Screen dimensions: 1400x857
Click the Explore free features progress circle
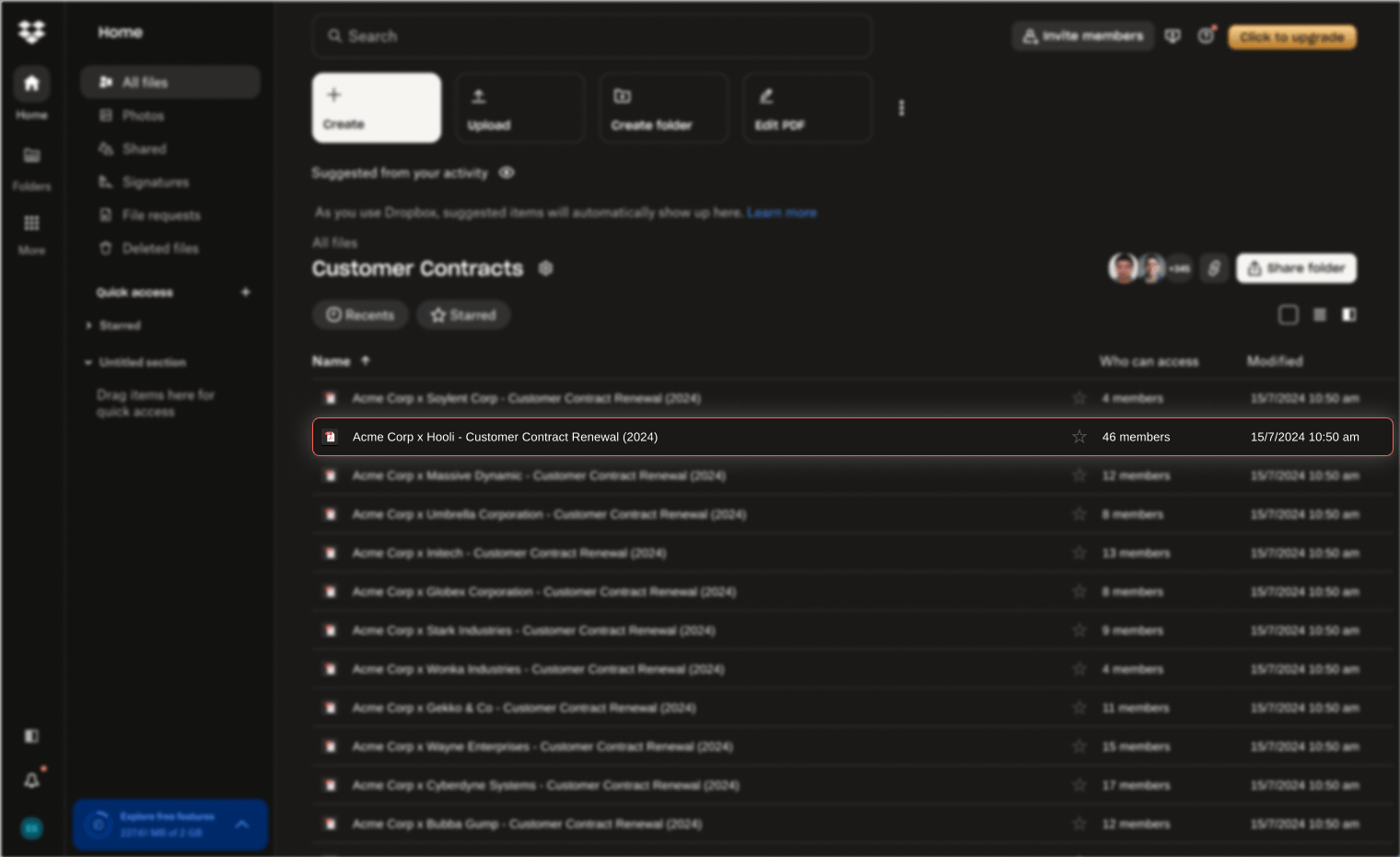99,825
